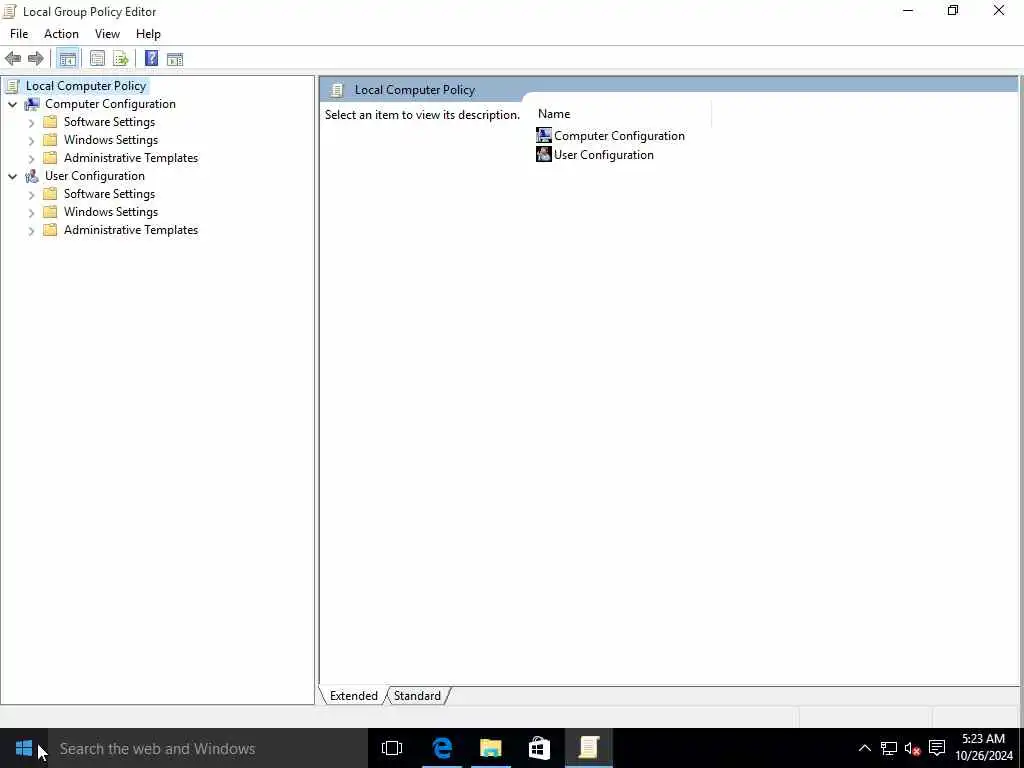Click folder icon of Windows Settings under User Configuration
The width and height of the screenshot is (1024, 768).
(50, 212)
